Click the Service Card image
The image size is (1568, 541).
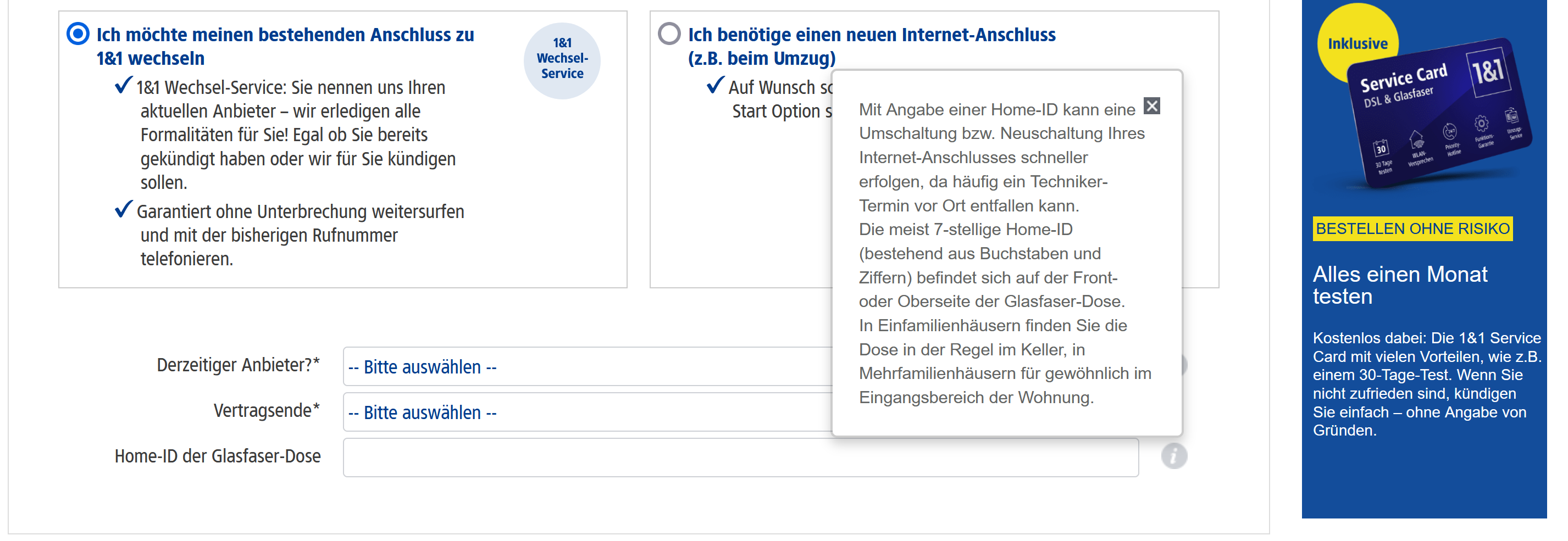click(1439, 114)
